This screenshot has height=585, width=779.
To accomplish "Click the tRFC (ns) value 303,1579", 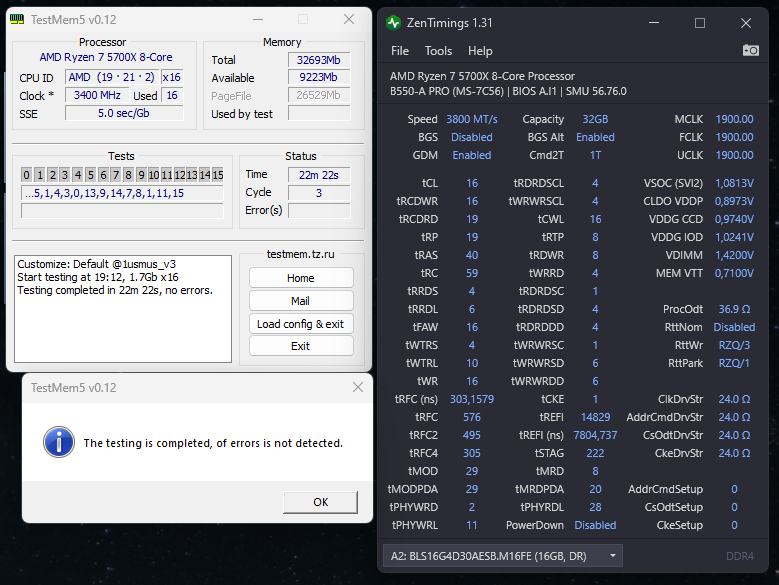I will (x=472, y=399).
